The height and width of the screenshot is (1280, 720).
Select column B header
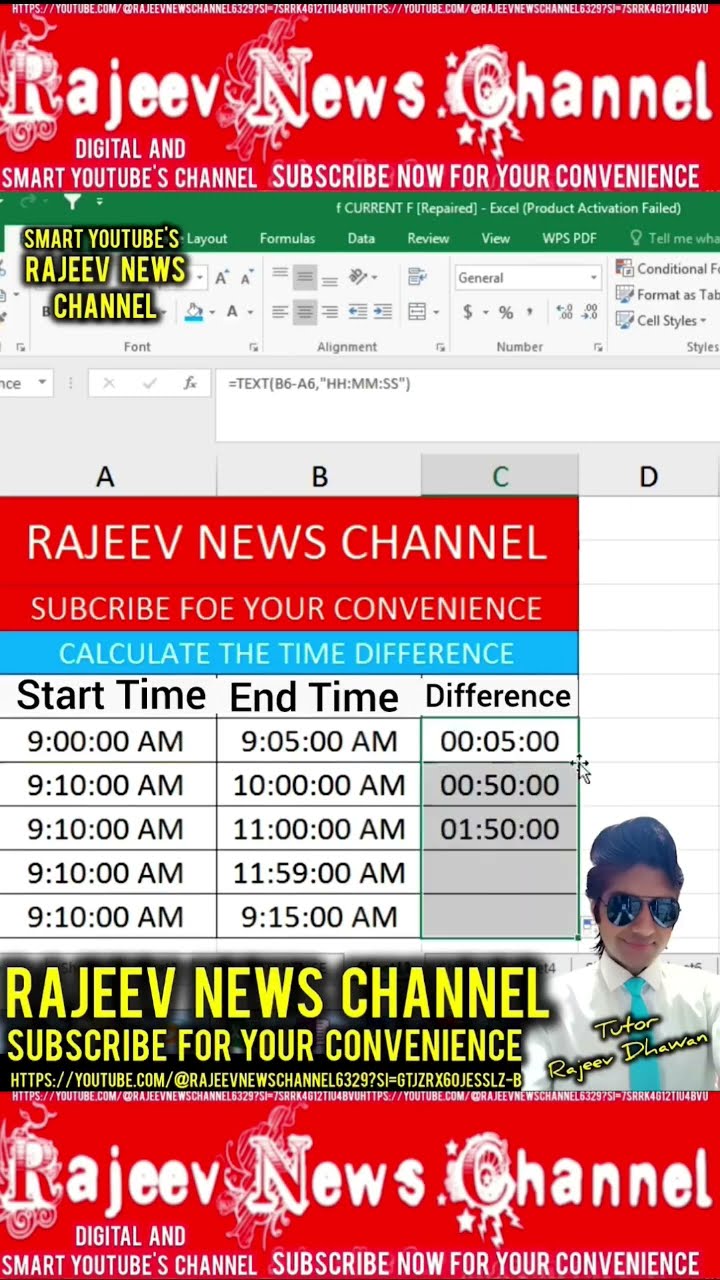tap(319, 477)
